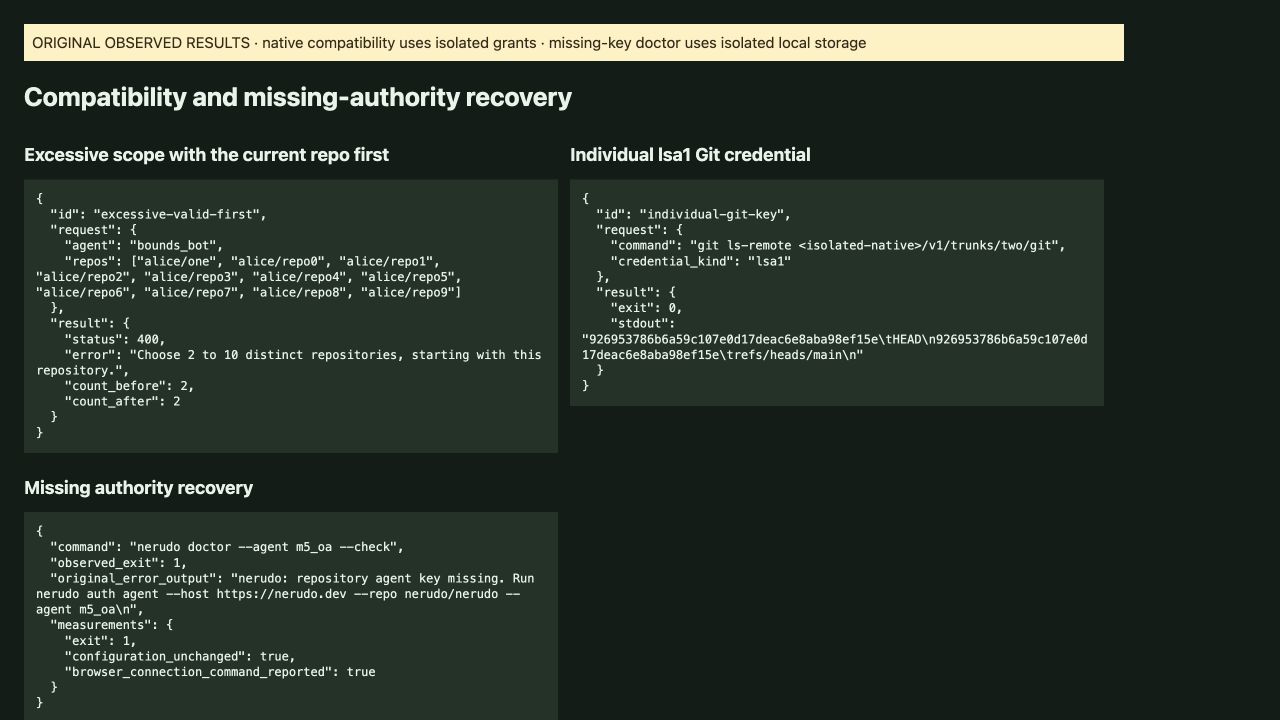Select the "observed_exit": 1 line
Image resolution: width=1280 pixels, height=720 pixels.
pos(119,563)
